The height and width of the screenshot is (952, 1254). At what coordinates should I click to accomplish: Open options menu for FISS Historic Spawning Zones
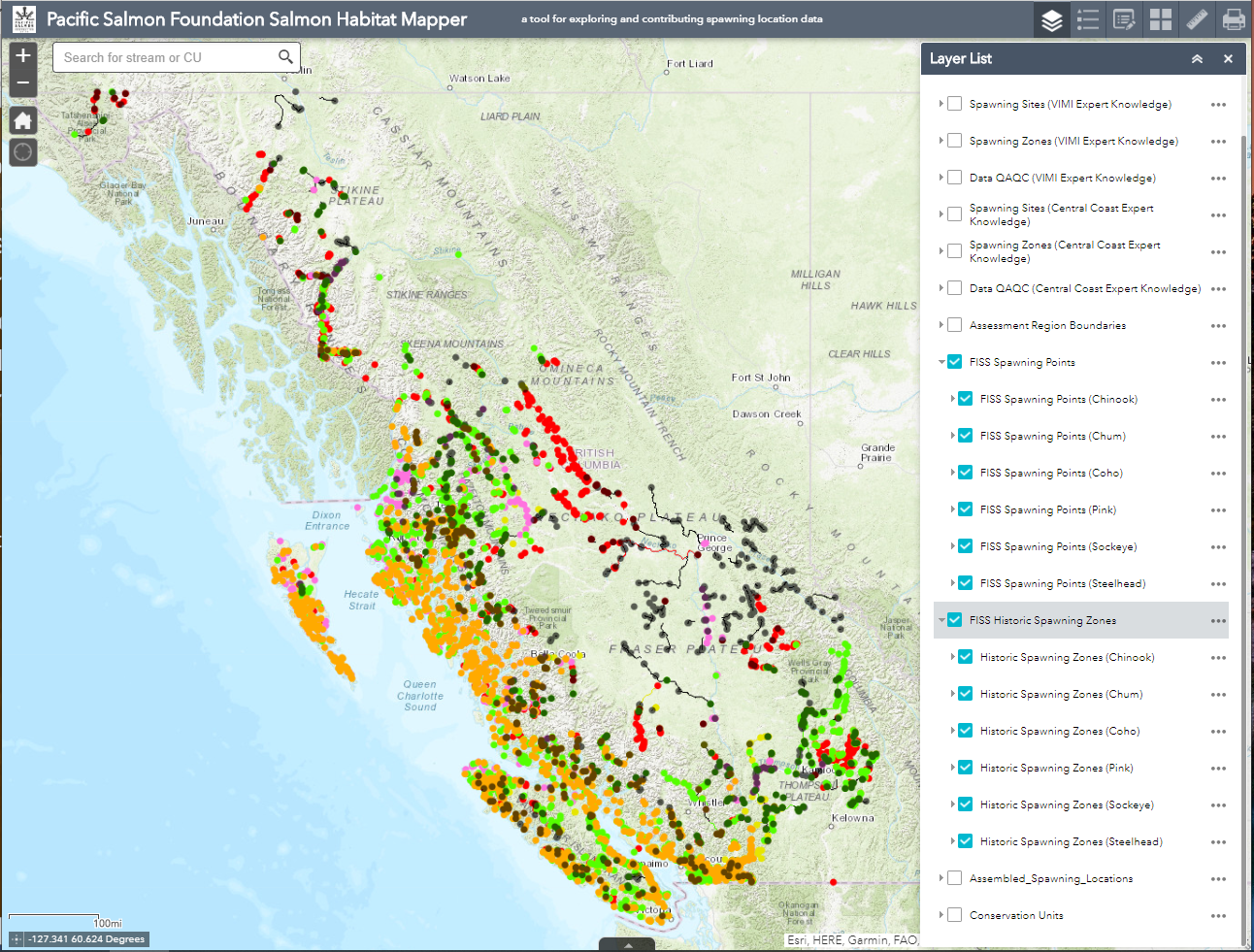(1218, 621)
